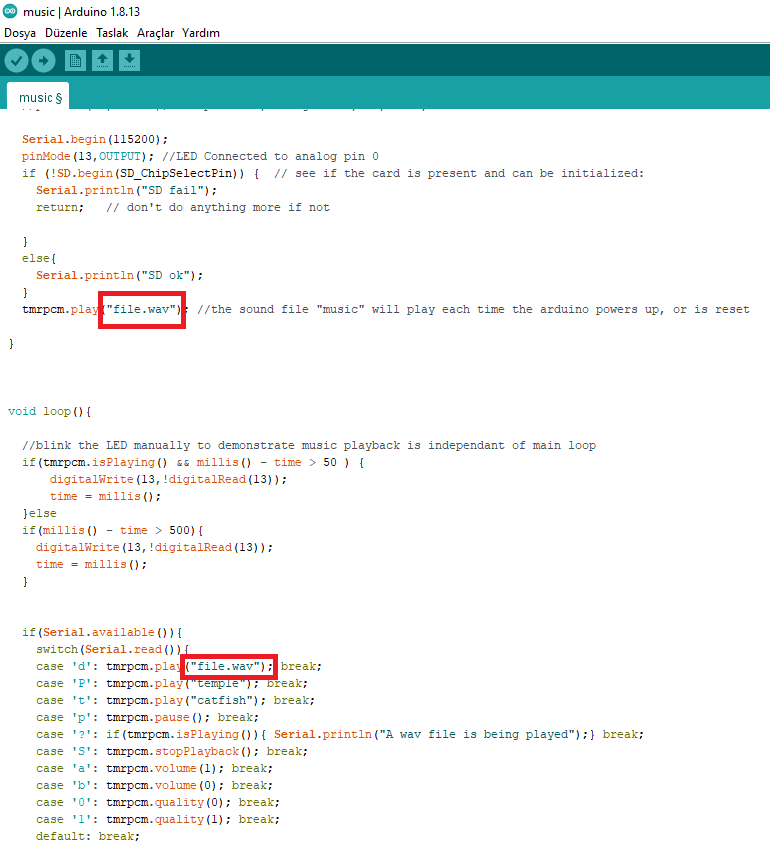Click the Verify checkmark button
The height and width of the screenshot is (847, 770).
(16, 61)
